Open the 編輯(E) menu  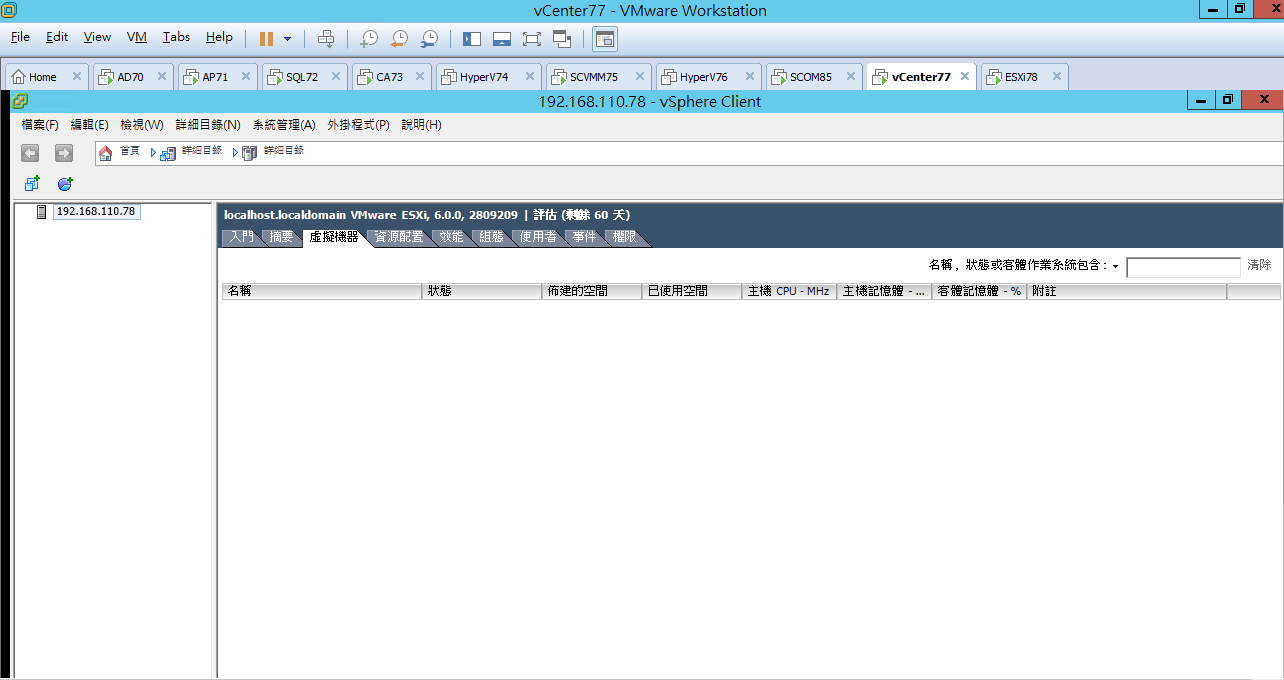(89, 125)
